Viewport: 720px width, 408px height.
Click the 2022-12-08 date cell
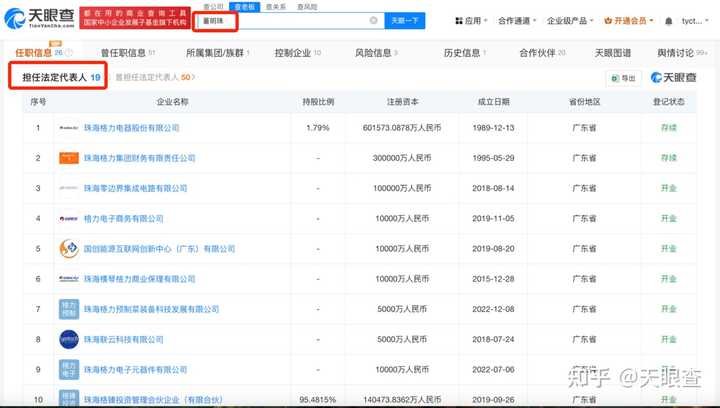point(493,309)
